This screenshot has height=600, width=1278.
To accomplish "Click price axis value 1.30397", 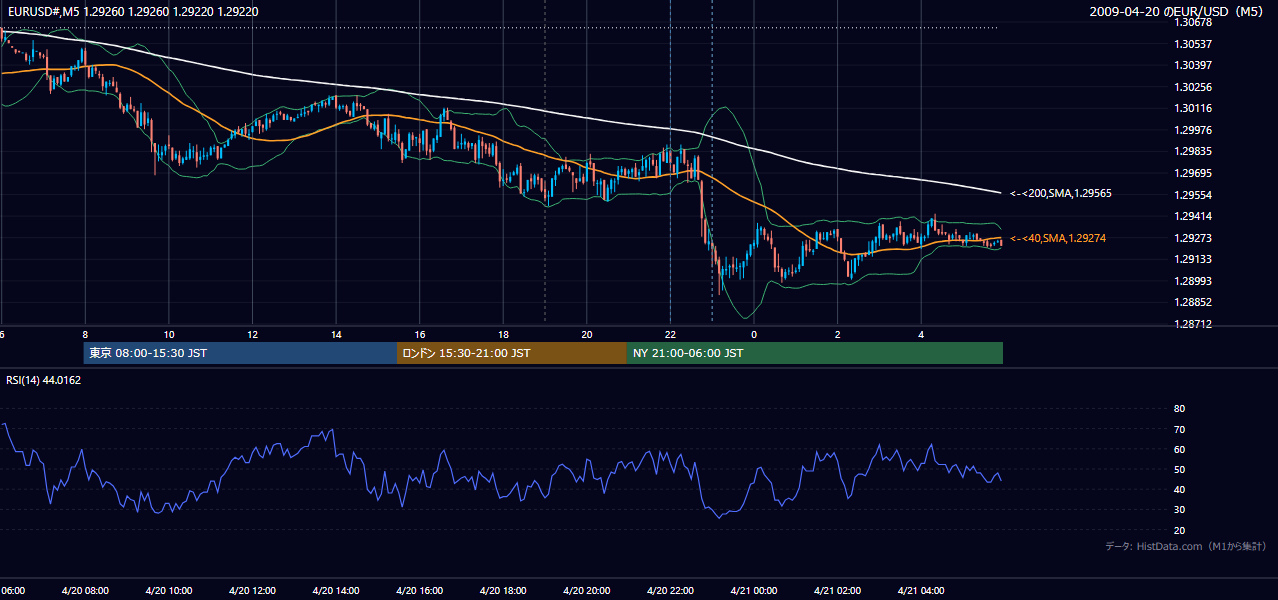I will pos(1193,65).
